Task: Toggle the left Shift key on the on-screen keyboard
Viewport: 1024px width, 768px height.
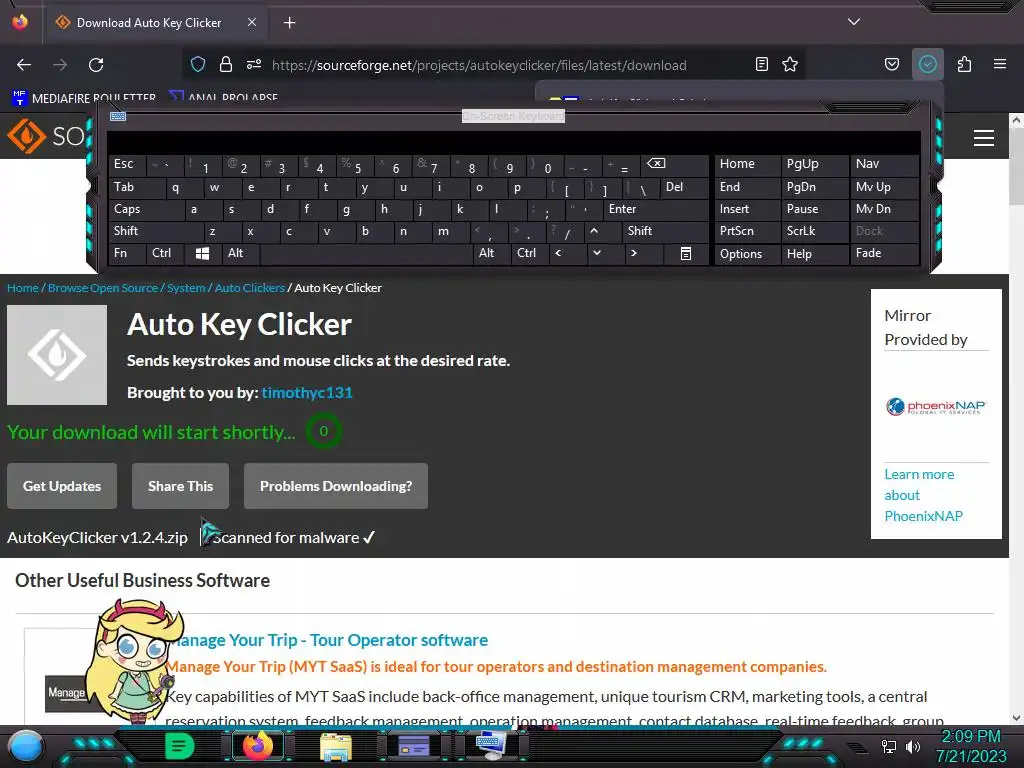Action: (x=155, y=231)
